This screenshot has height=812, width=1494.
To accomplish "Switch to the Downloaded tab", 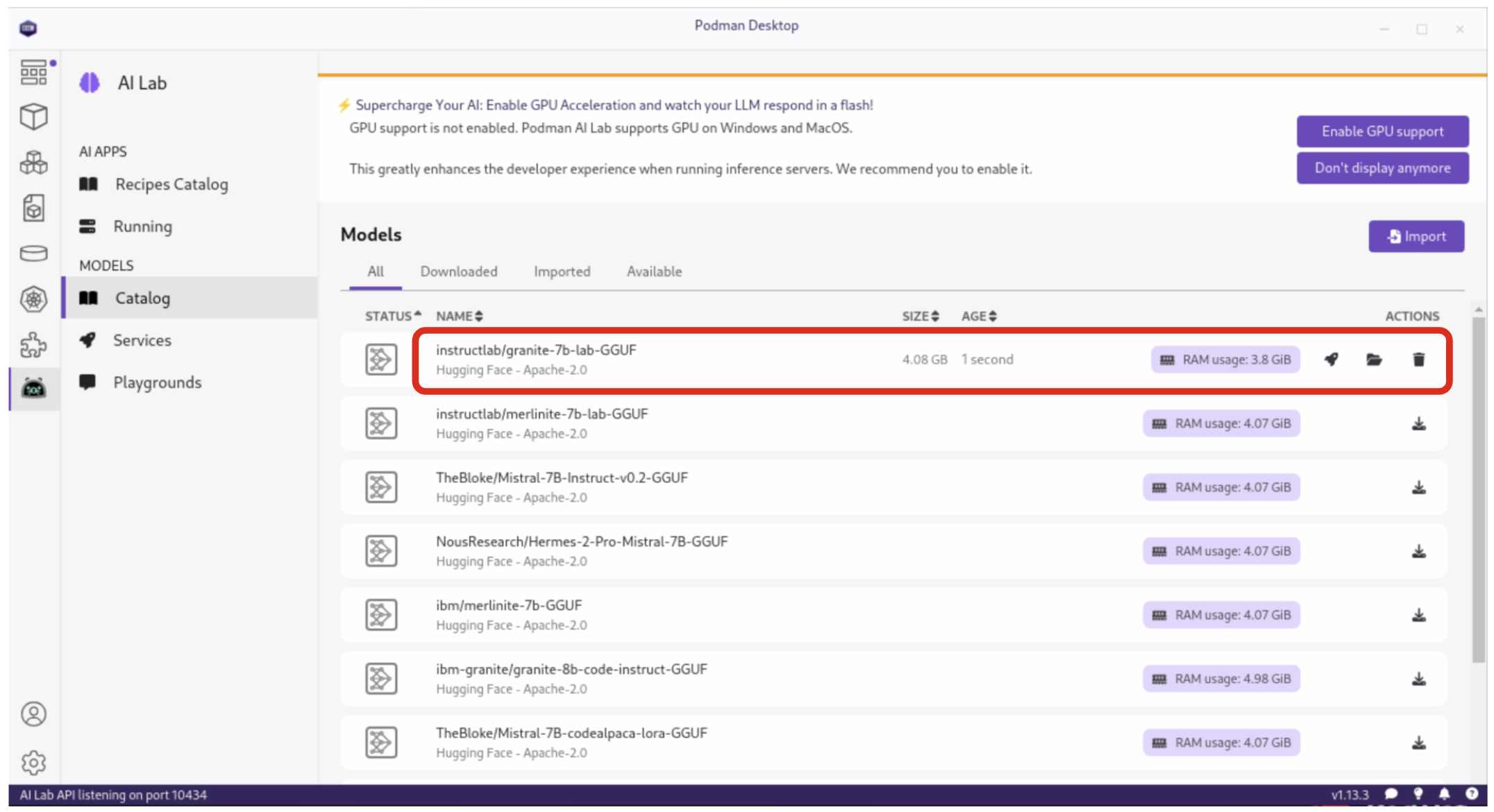I will click(458, 272).
